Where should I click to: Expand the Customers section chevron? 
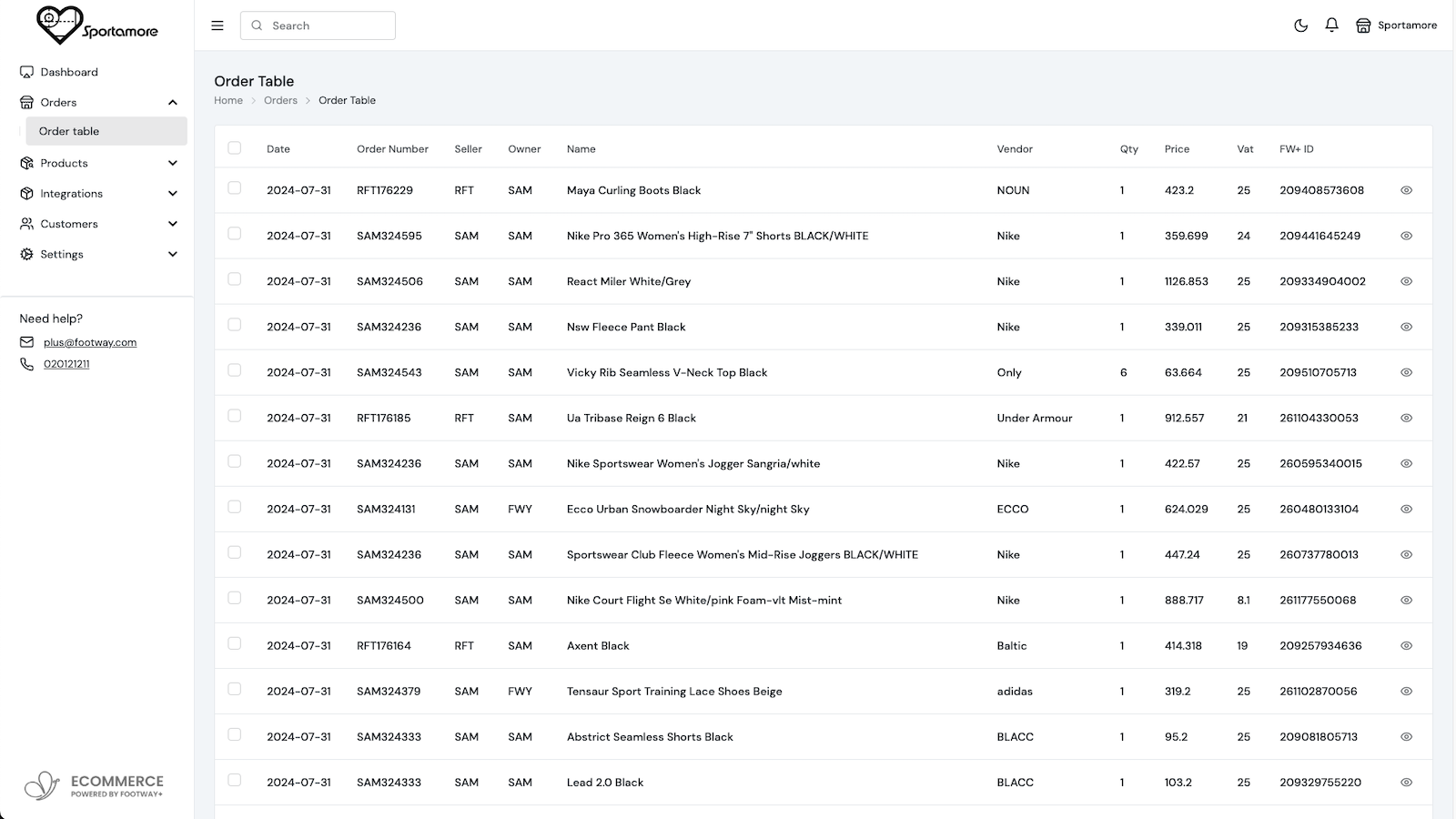pos(173,224)
